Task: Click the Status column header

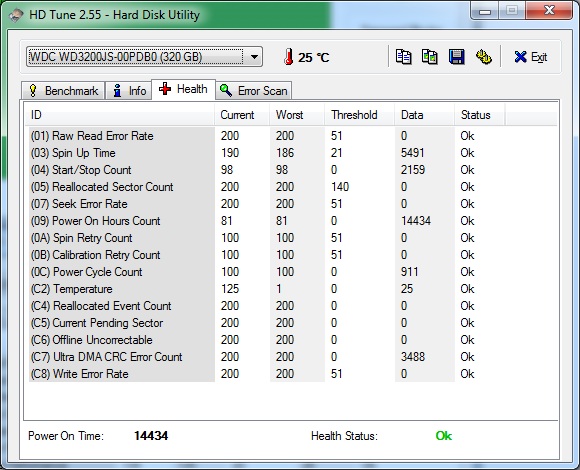Action: coord(479,115)
